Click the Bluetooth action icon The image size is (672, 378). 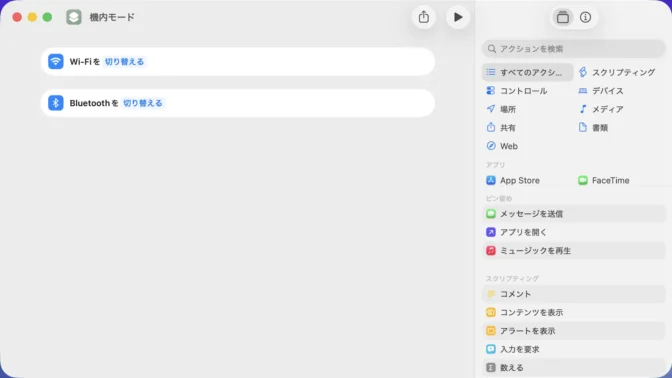pyautogui.click(x=56, y=103)
